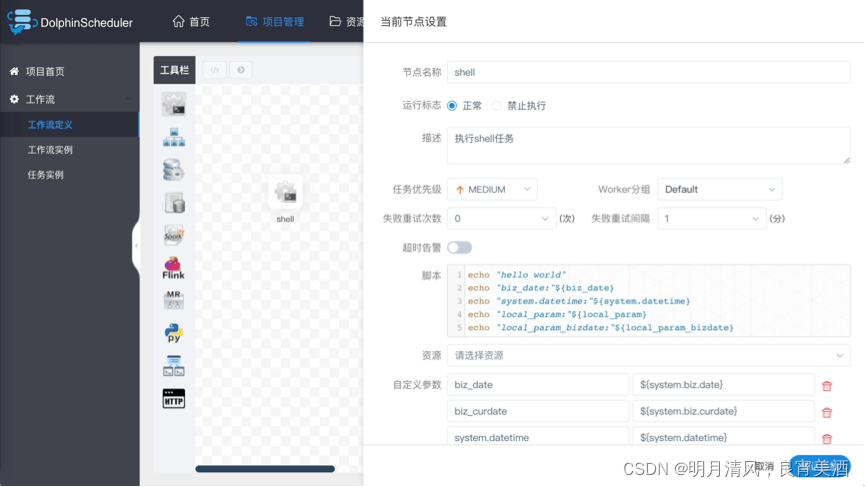The width and height of the screenshot is (865, 487).
Task: Select the SQL task tool icon
Action: click(174, 203)
